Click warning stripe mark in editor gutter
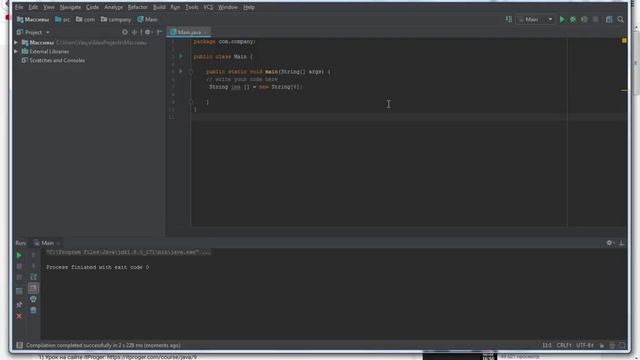 pos(624,90)
